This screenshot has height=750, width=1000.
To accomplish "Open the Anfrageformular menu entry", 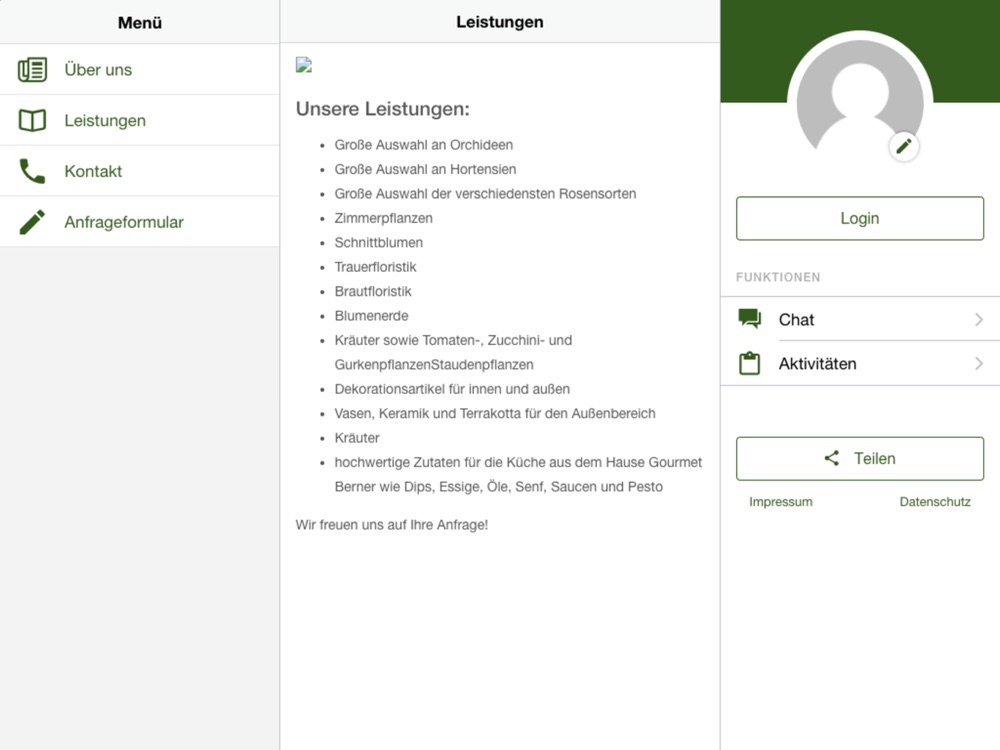I will [140, 222].
